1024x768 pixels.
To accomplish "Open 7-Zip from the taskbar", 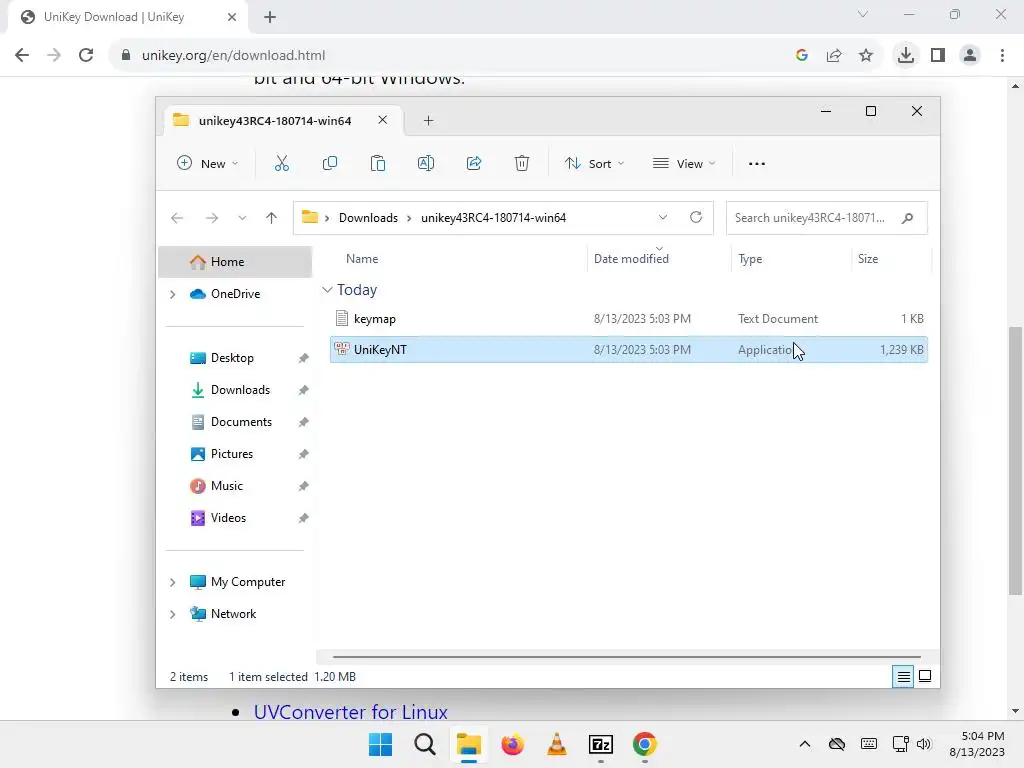I will click(601, 744).
